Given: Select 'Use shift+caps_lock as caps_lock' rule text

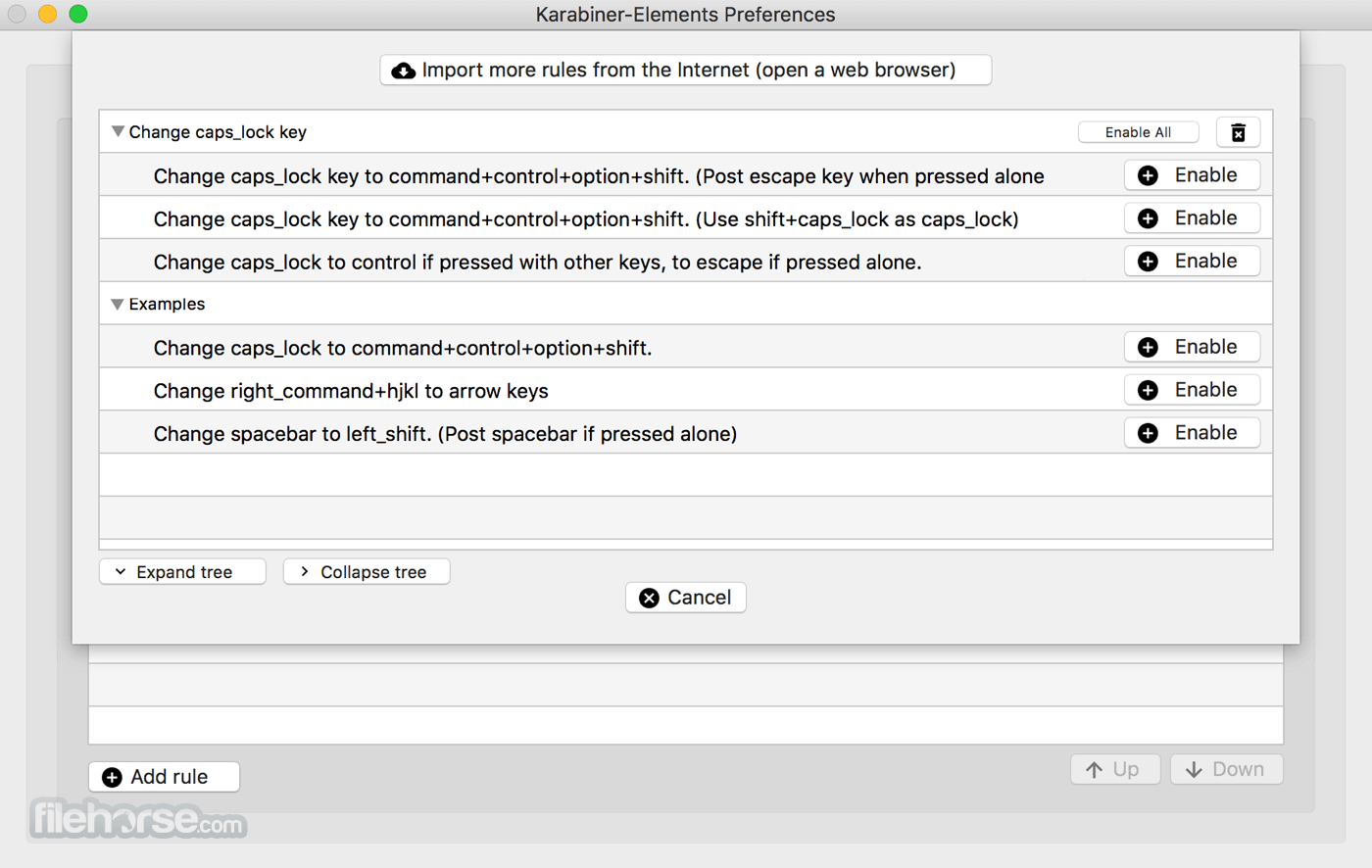Looking at the screenshot, I should (x=586, y=219).
